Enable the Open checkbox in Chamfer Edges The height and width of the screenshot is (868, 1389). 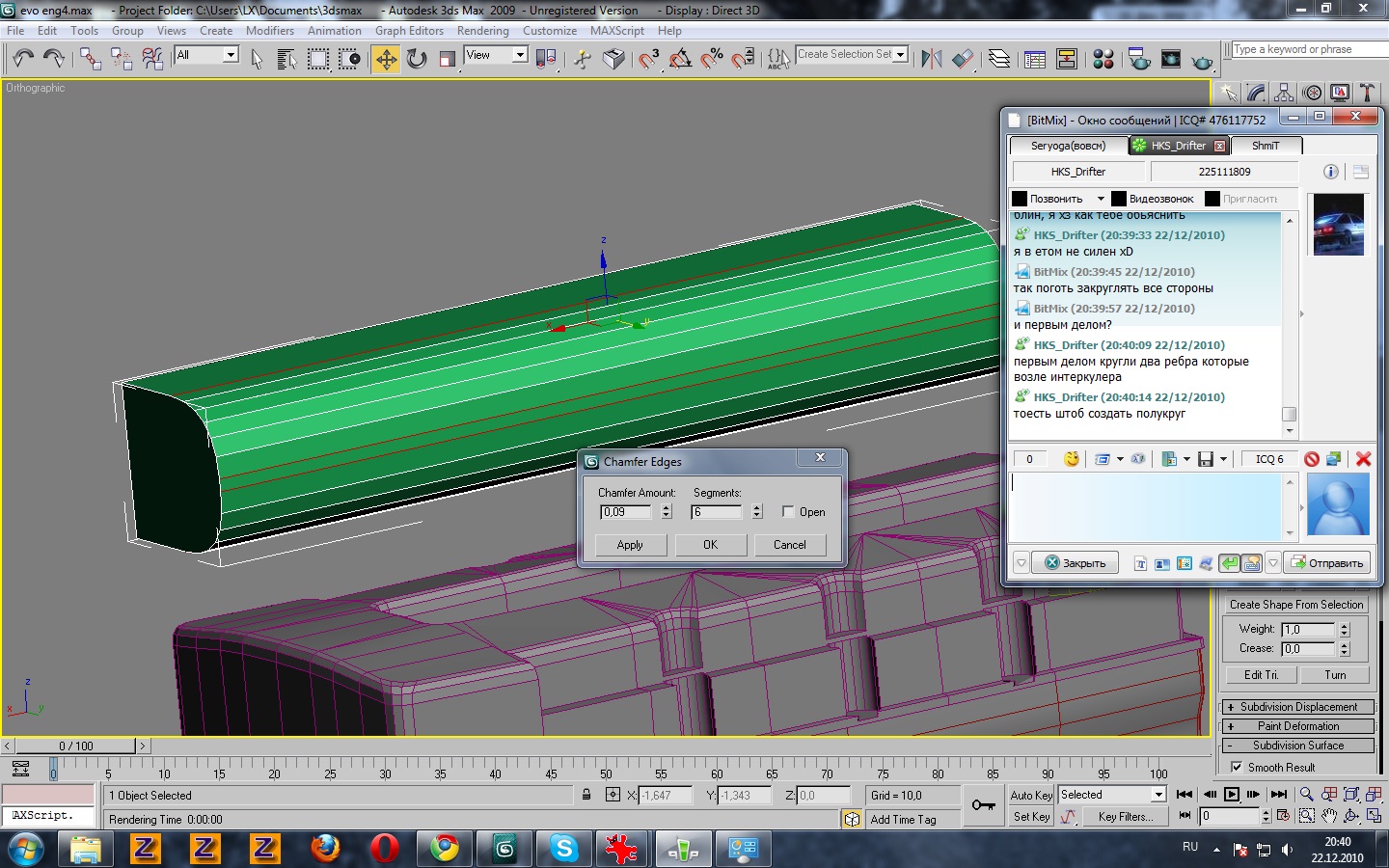pos(788,512)
